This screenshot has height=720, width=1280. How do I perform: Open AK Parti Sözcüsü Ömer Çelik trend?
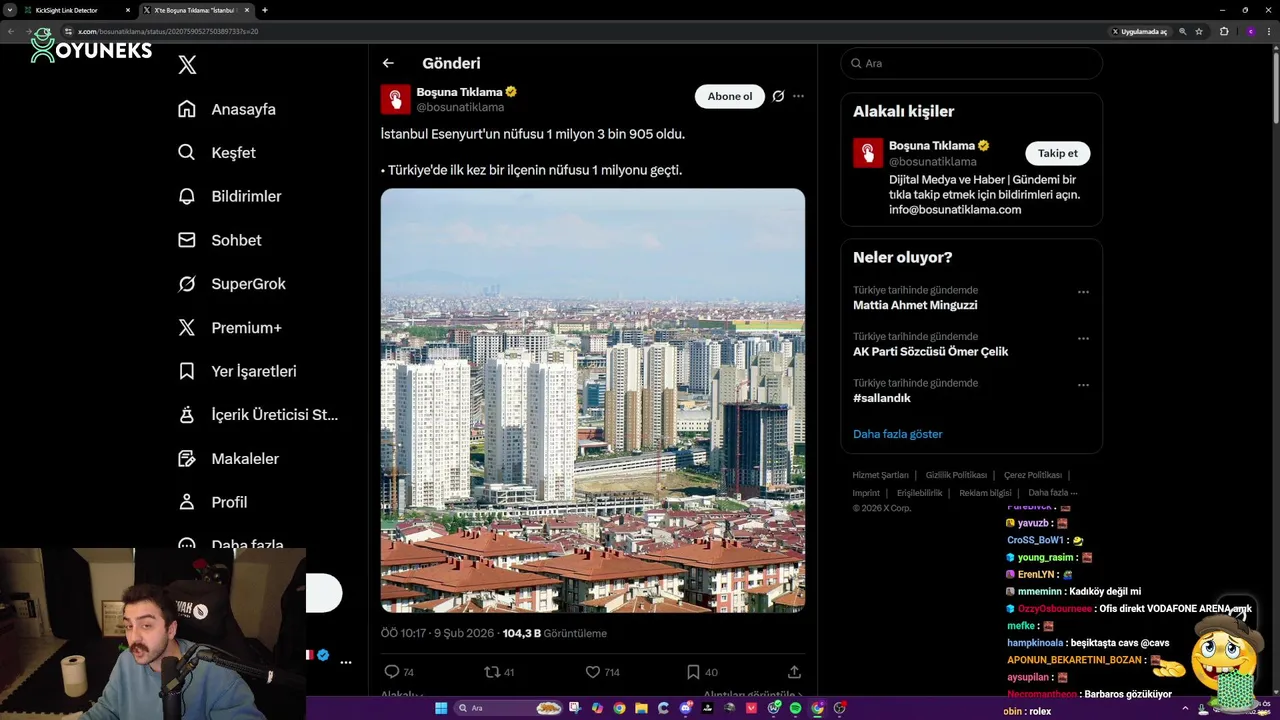pyautogui.click(x=930, y=351)
